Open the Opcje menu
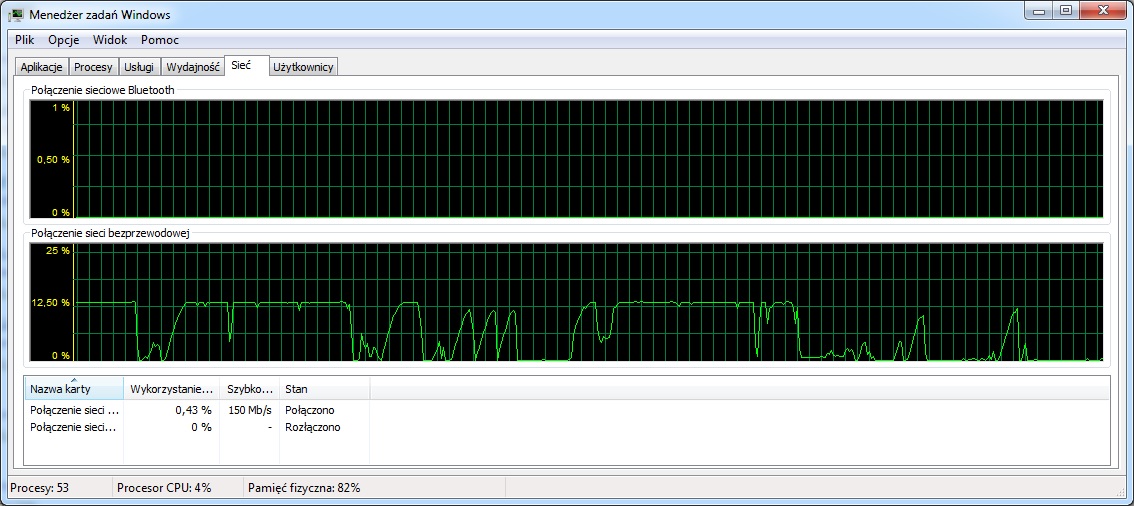The height and width of the screenshot is (506, 1134). pos(63,40)
